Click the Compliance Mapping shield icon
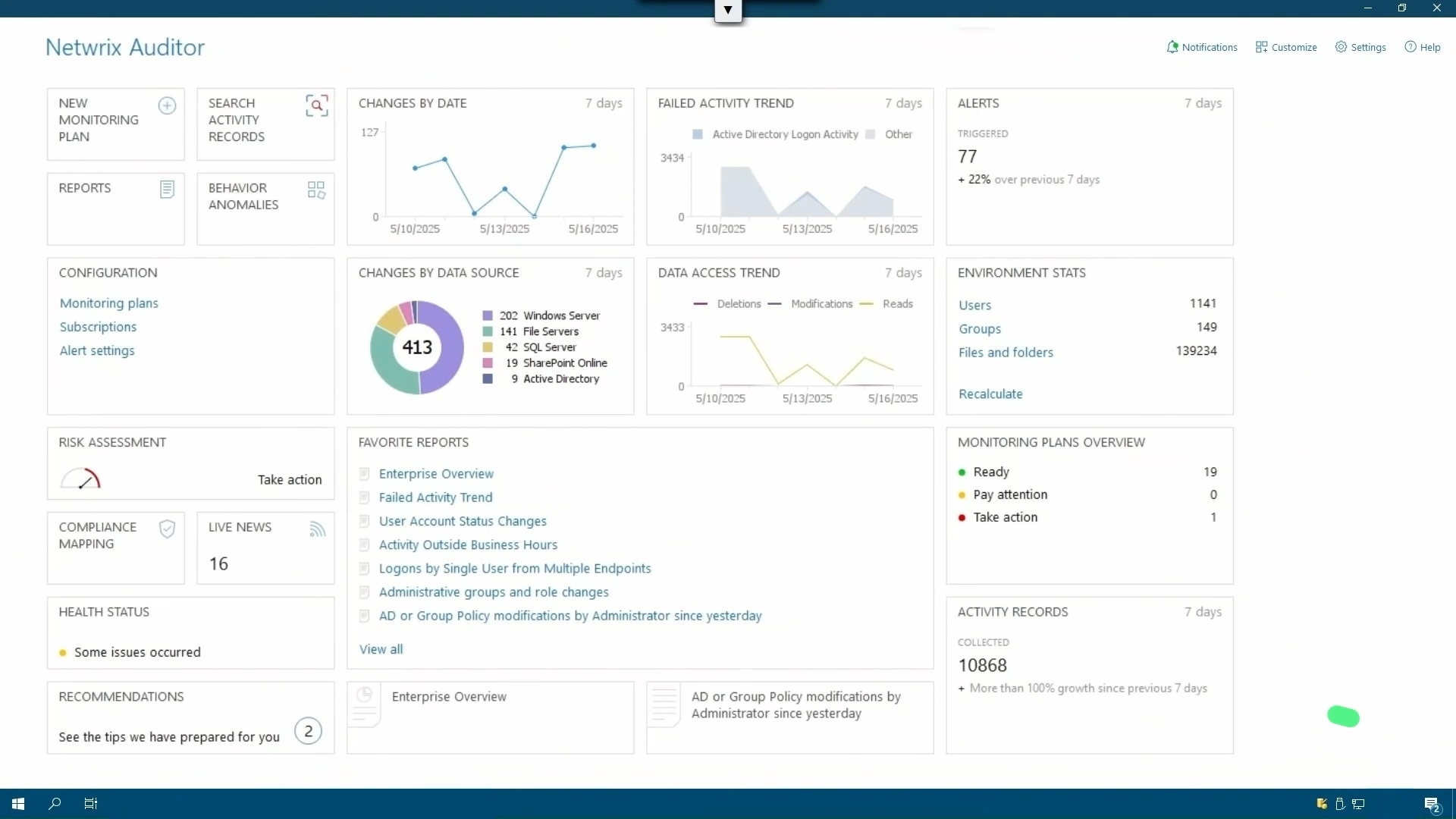The height and width of the screenshot is (819, 1456). 167,529
